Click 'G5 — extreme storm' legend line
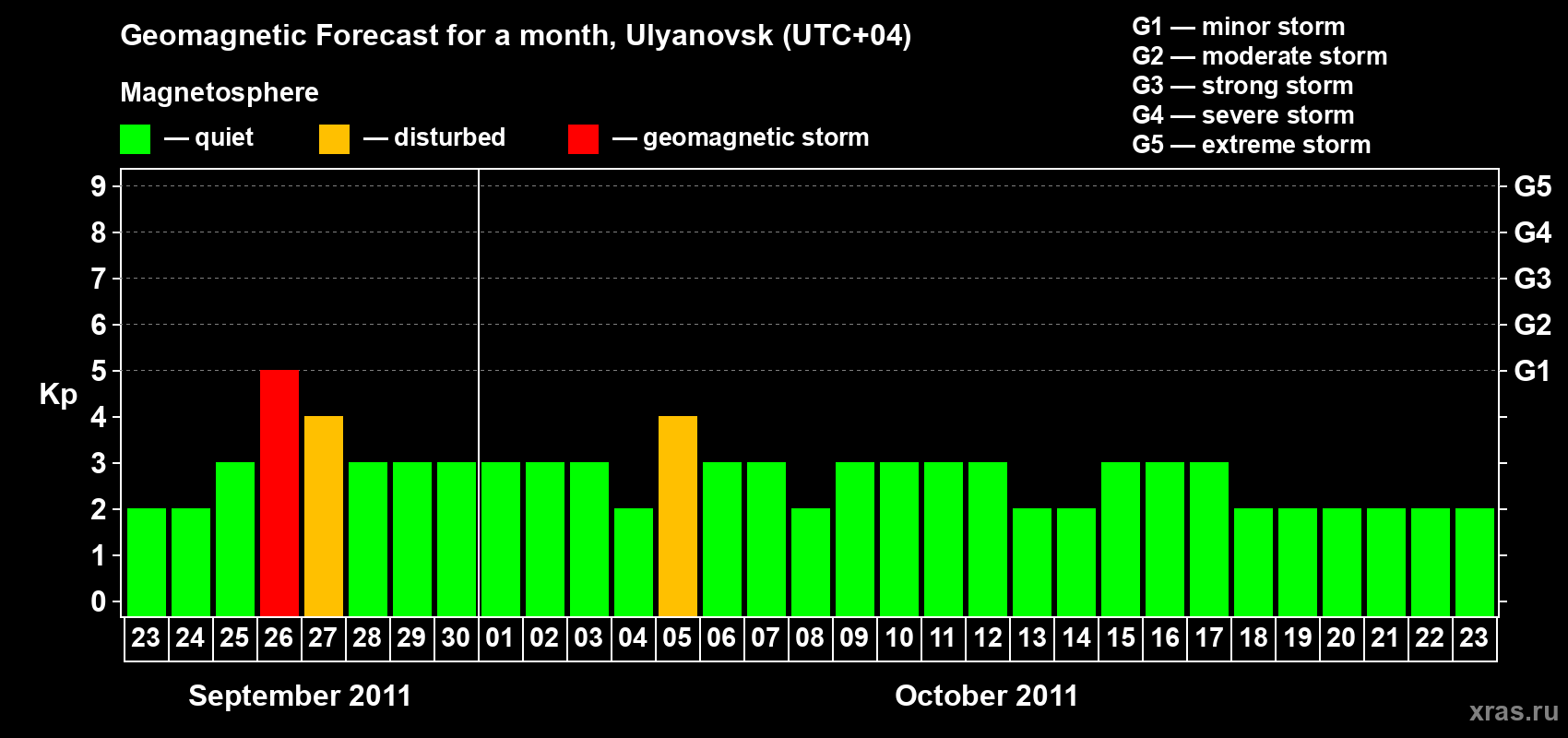Image resolution: width=1568 pixels, height=738 pixels. click(x=1252, y=145)
